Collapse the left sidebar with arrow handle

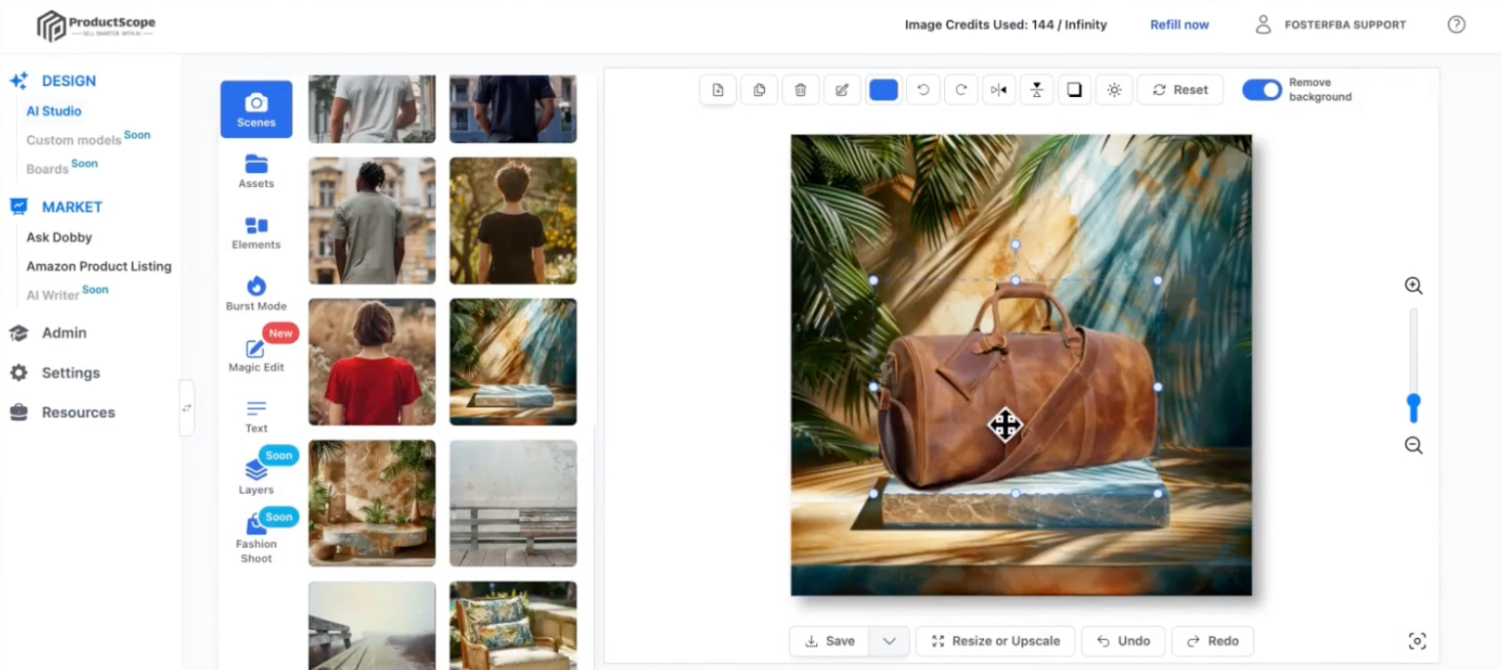(x=187, y=408)
